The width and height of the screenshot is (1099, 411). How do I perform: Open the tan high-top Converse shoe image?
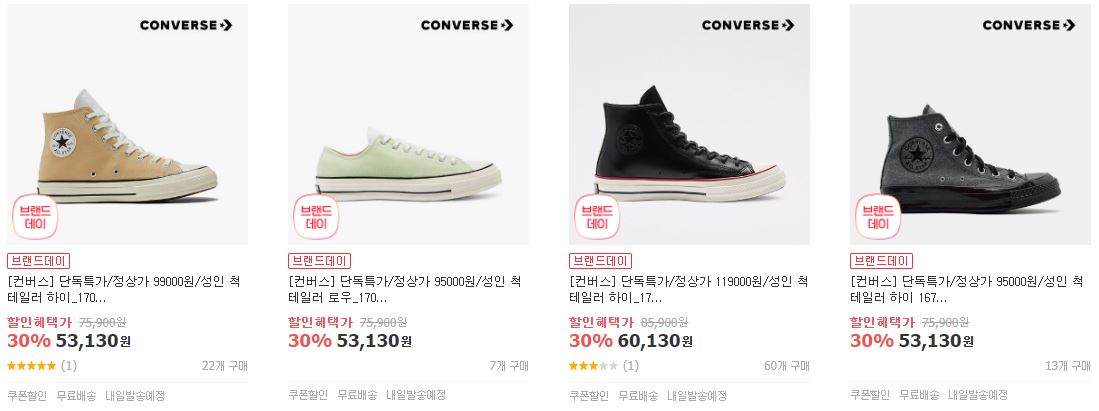[x=128, y=124]
